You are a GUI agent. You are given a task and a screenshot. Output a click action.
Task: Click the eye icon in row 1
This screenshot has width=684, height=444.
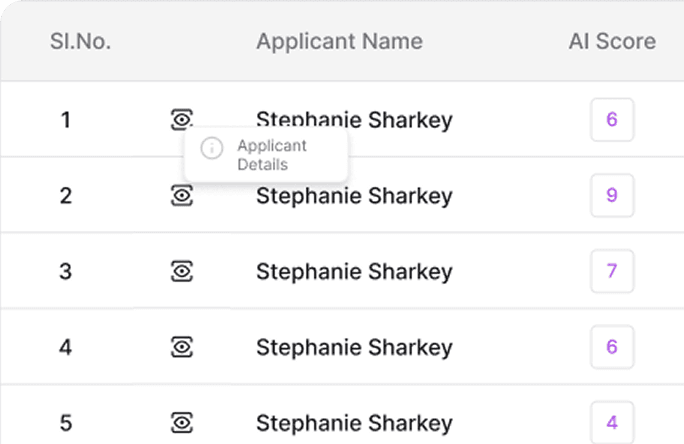181,120
